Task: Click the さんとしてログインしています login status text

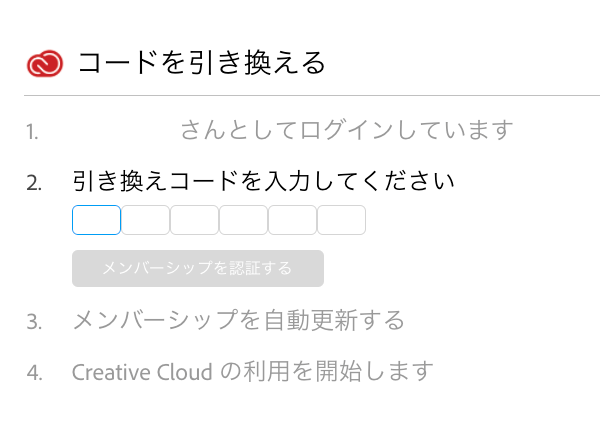Action: [x=346, y=130]
